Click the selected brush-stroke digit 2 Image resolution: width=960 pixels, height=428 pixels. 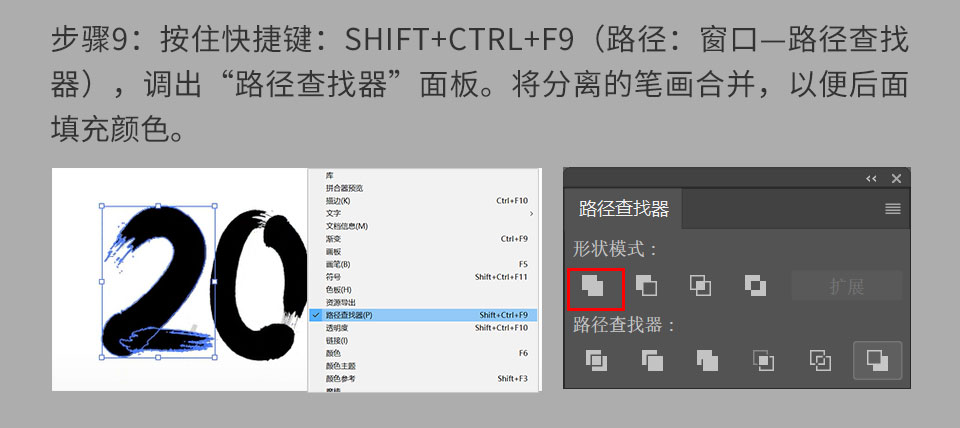158,282
